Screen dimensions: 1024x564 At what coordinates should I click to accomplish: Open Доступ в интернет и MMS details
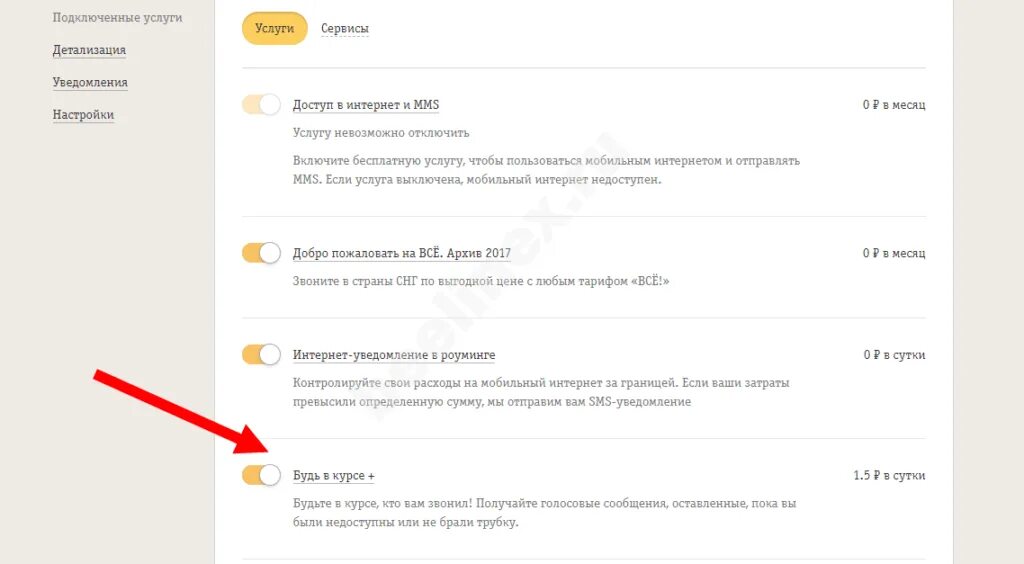point(365,105)
